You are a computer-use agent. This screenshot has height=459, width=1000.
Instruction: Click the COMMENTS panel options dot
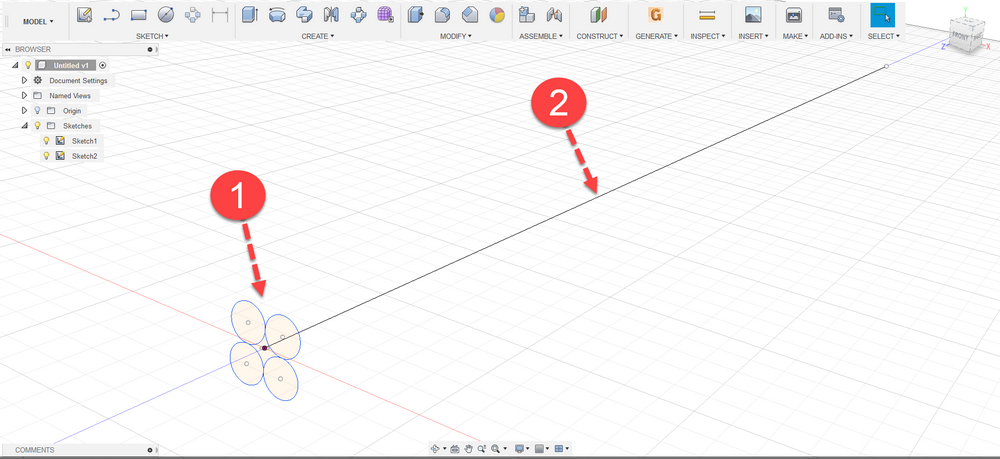pyautogui.click(x=150, y=450)
